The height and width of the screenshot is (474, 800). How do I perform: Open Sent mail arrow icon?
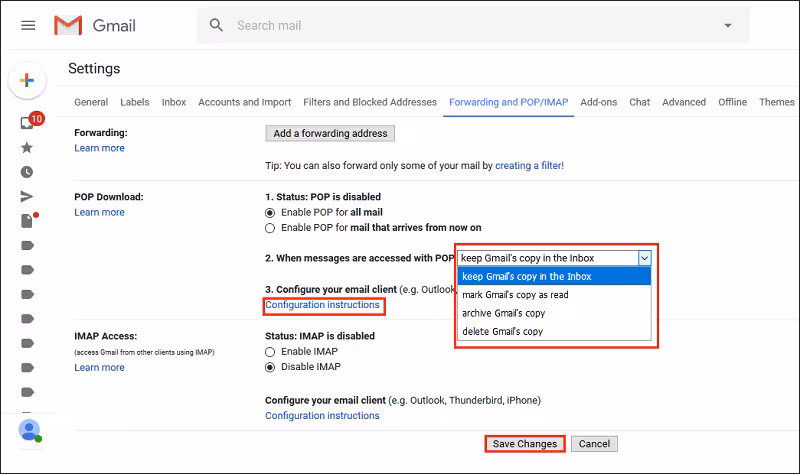tap(27, 197)
